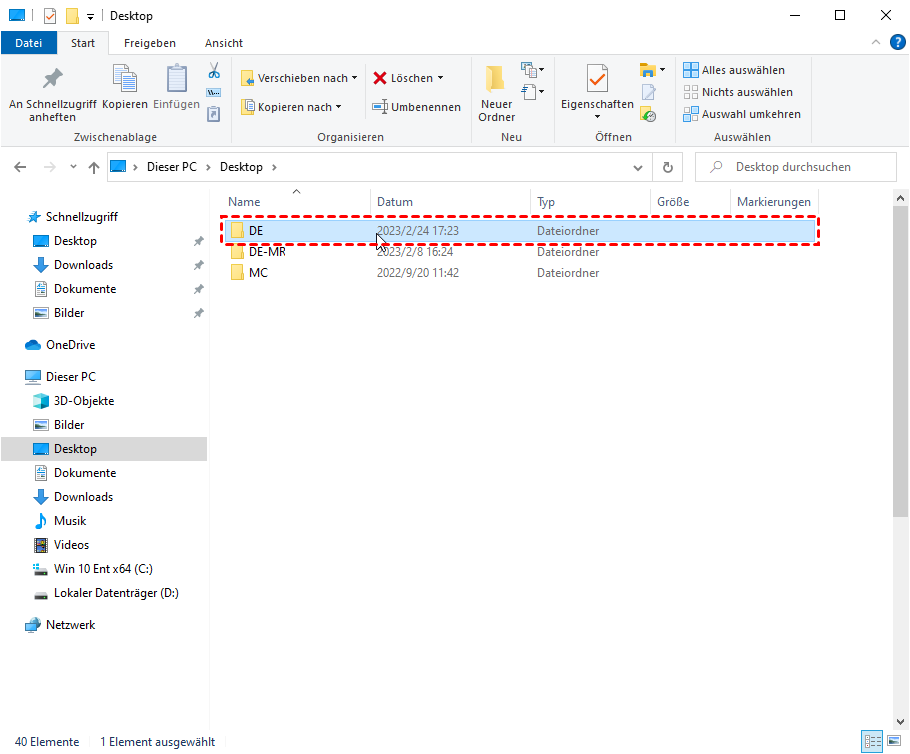Switch to the Freigeben tab

(x=149, y=43)
